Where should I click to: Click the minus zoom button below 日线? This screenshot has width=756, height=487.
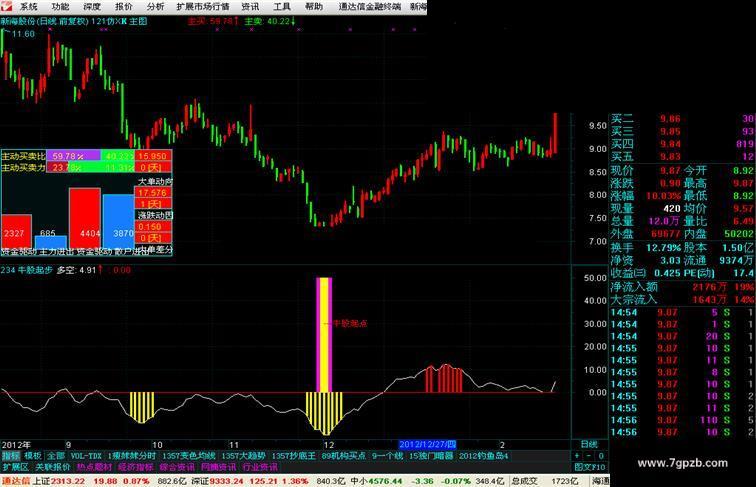point(589,456)
